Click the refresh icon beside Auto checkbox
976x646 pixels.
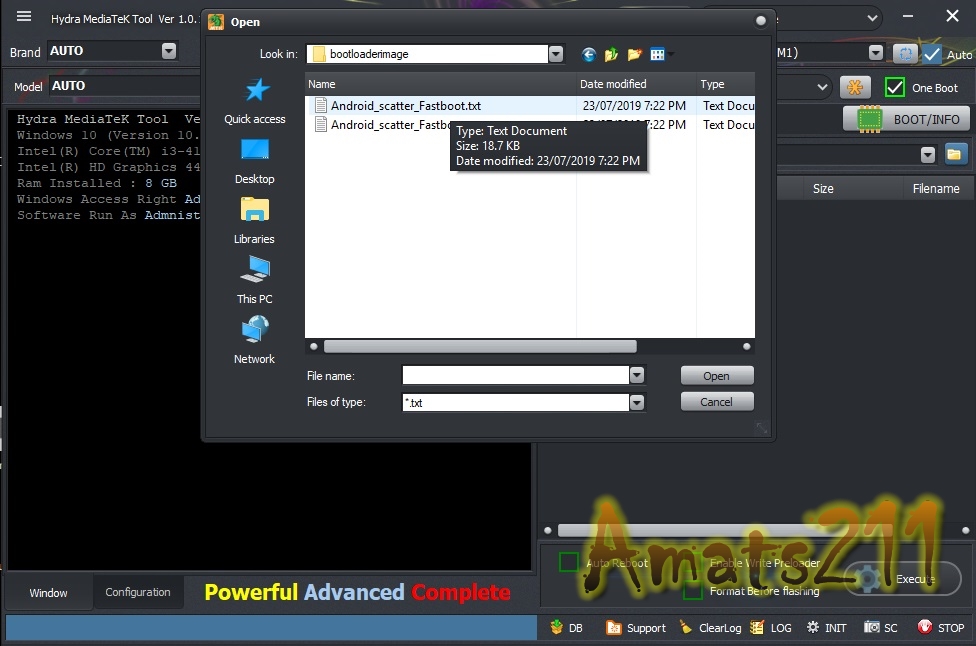(x=906, y=54)
